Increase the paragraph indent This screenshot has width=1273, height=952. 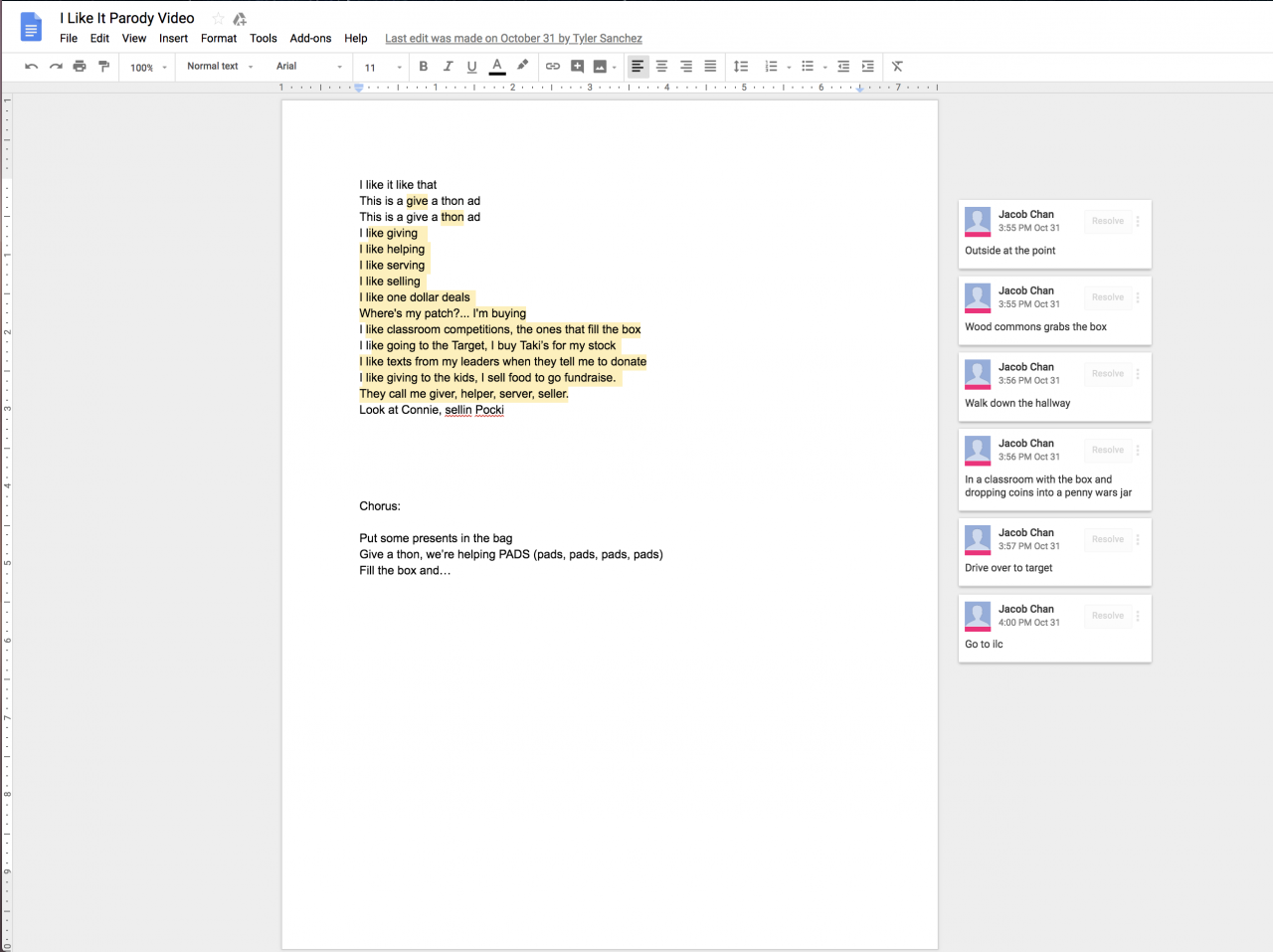click(x=868, y=67)
